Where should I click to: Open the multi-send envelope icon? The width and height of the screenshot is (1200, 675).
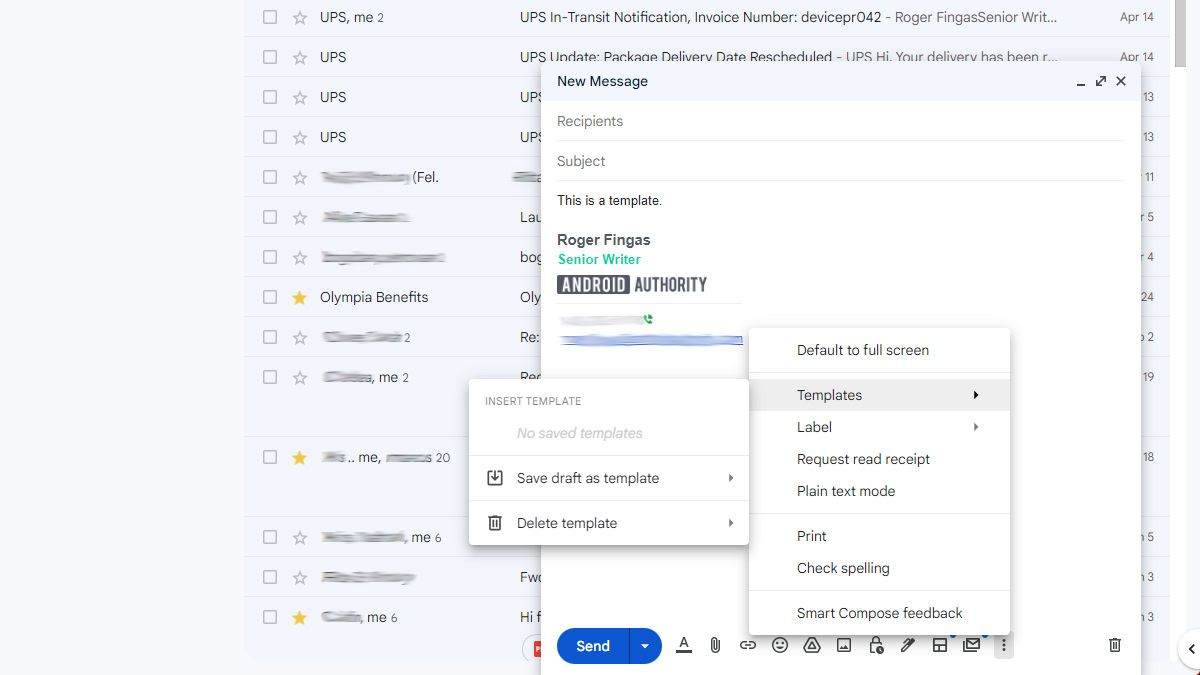click(971, 645)
